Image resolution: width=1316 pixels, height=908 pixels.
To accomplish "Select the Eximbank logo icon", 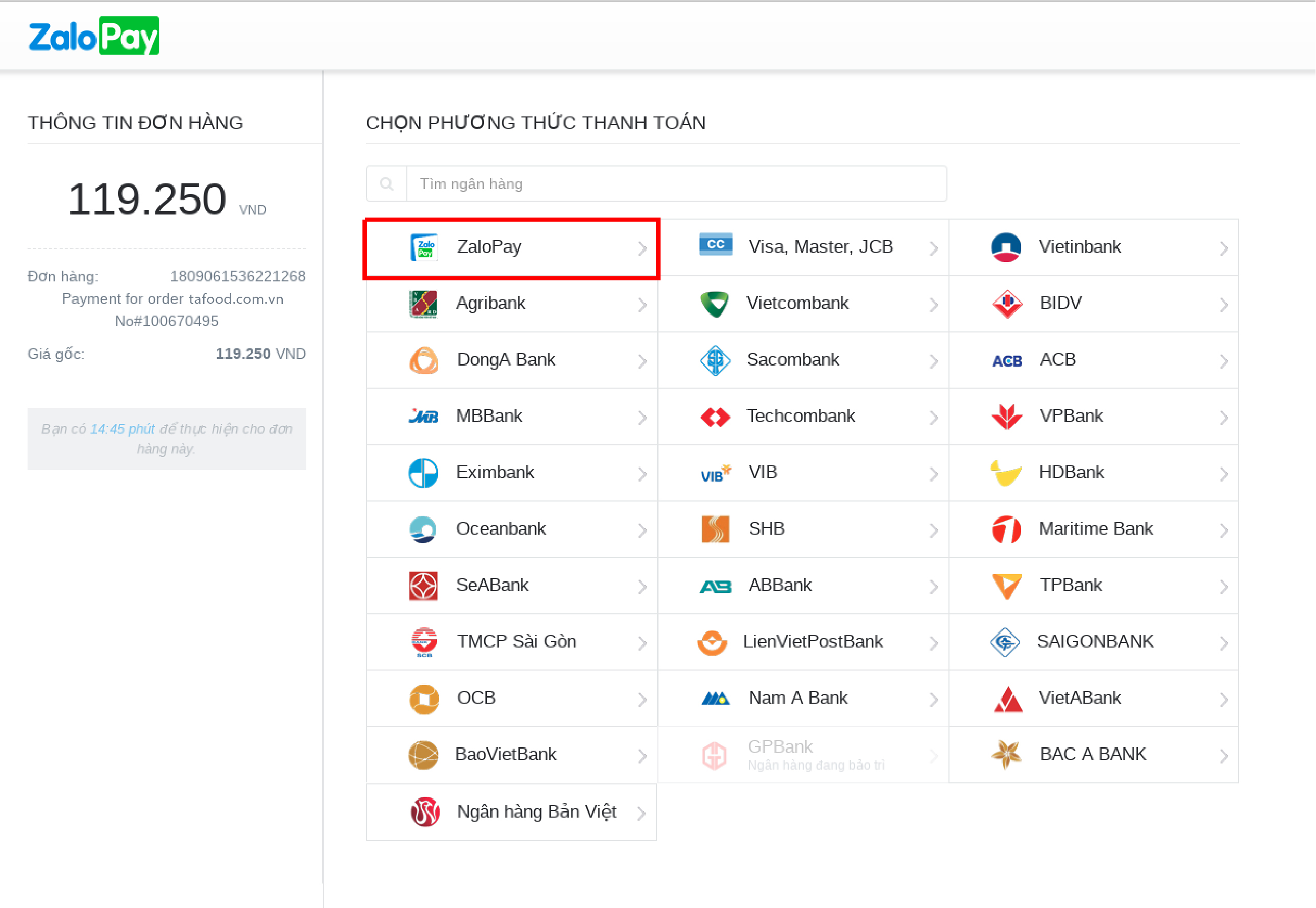I will (x=424, y=473).
